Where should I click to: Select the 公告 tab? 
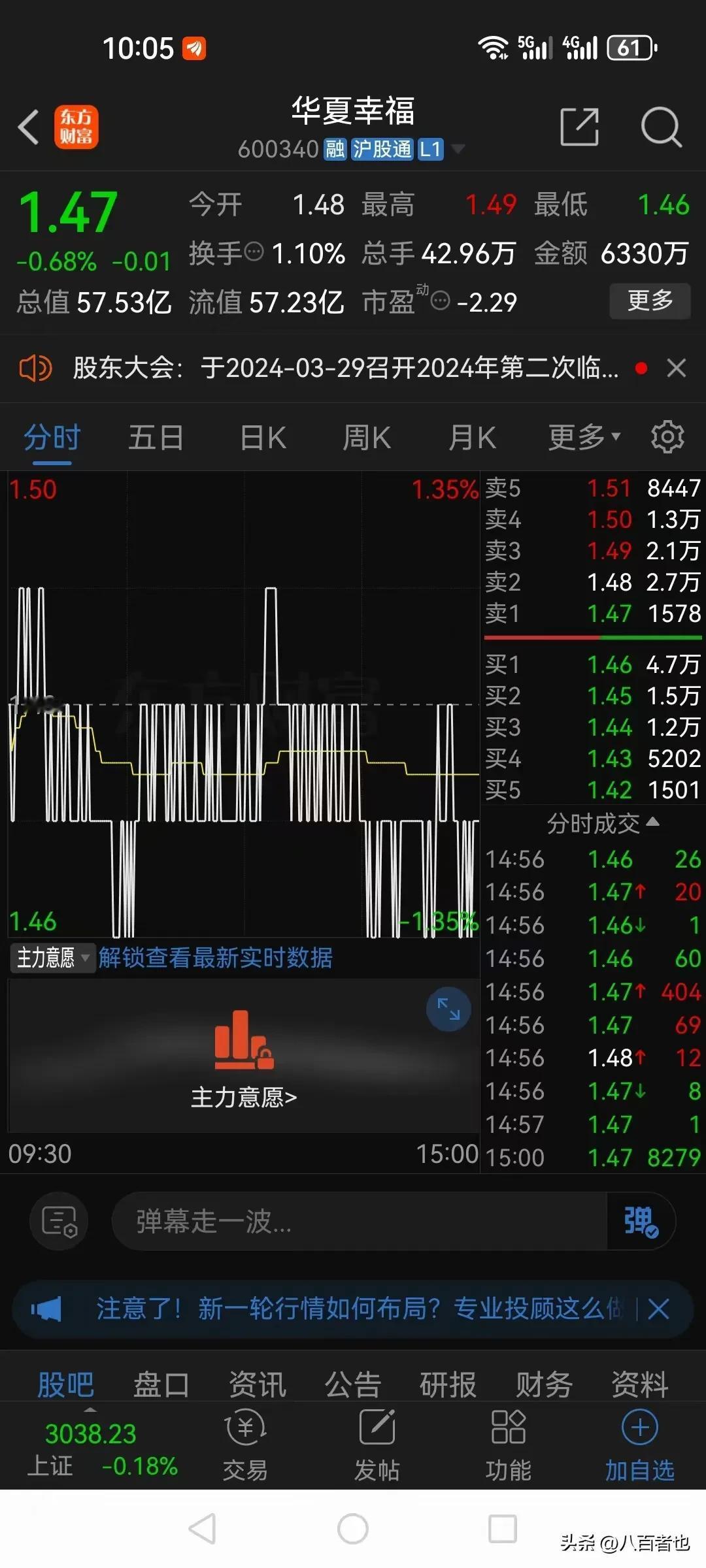click(352, 1384)
